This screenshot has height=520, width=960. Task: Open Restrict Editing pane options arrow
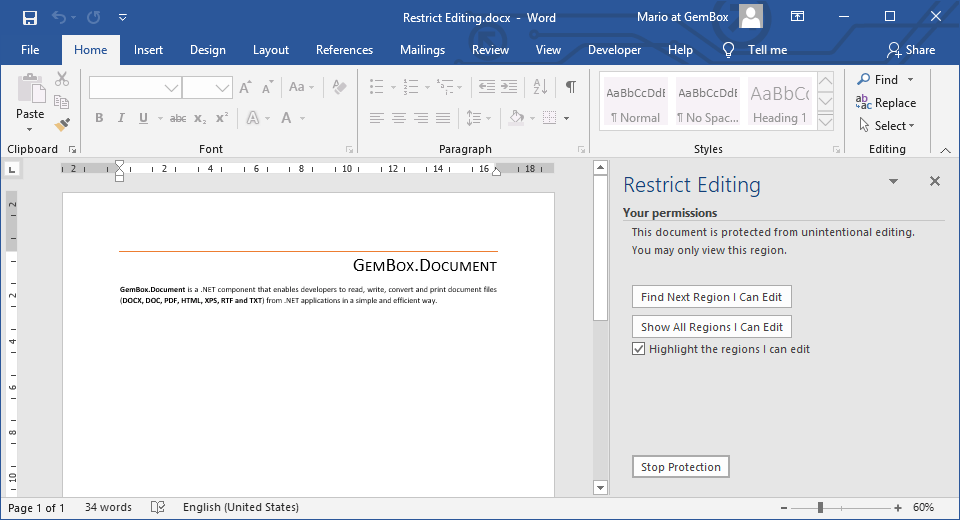(893, 182)
